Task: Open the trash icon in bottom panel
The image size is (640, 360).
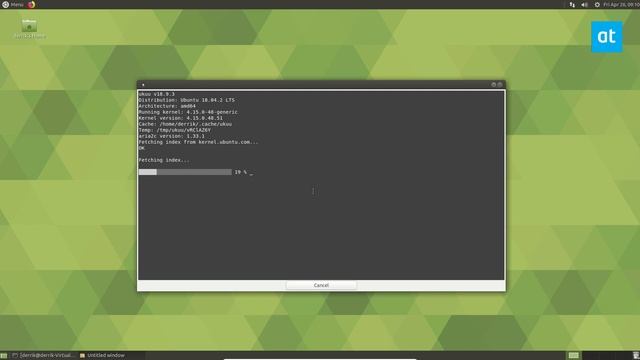Action: click(636, 356)
